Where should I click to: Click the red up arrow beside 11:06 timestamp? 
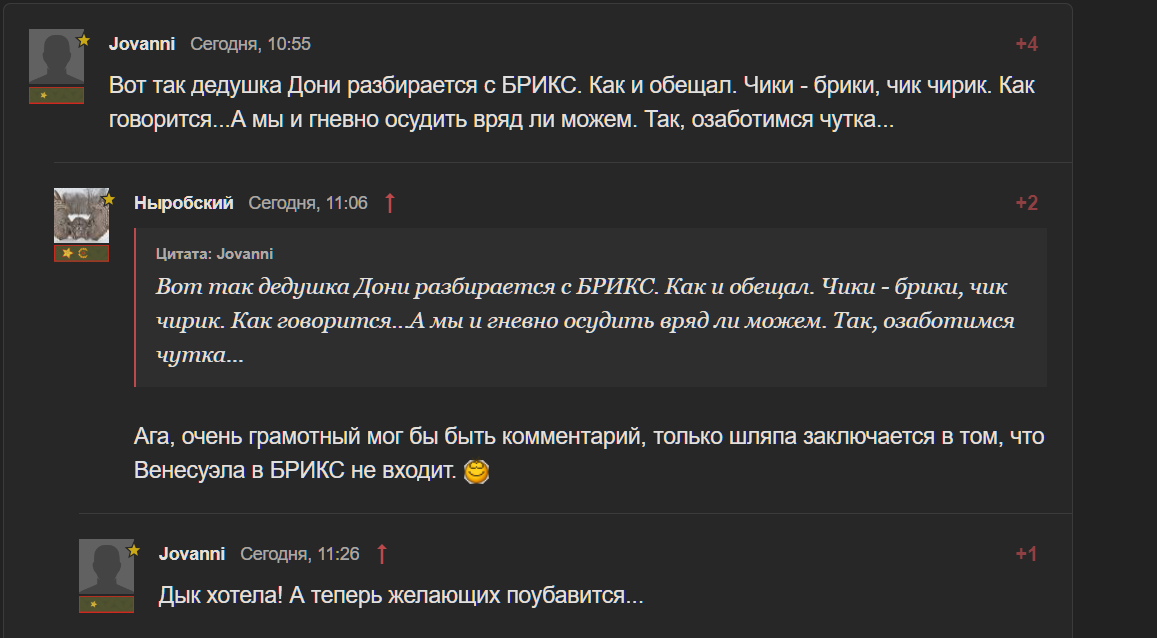coord(390,203)
